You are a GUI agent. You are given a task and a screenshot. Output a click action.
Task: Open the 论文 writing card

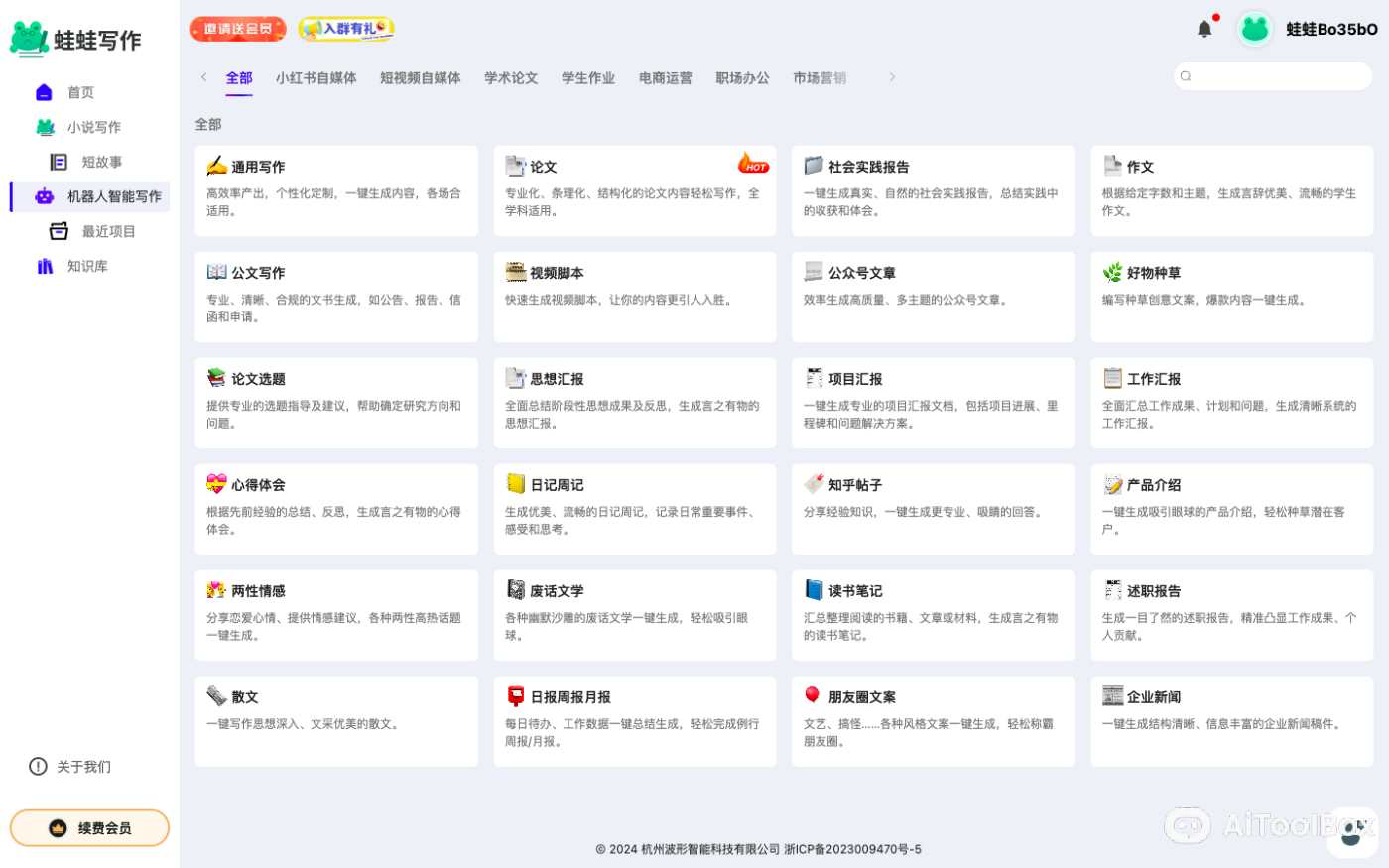(635, 189)
